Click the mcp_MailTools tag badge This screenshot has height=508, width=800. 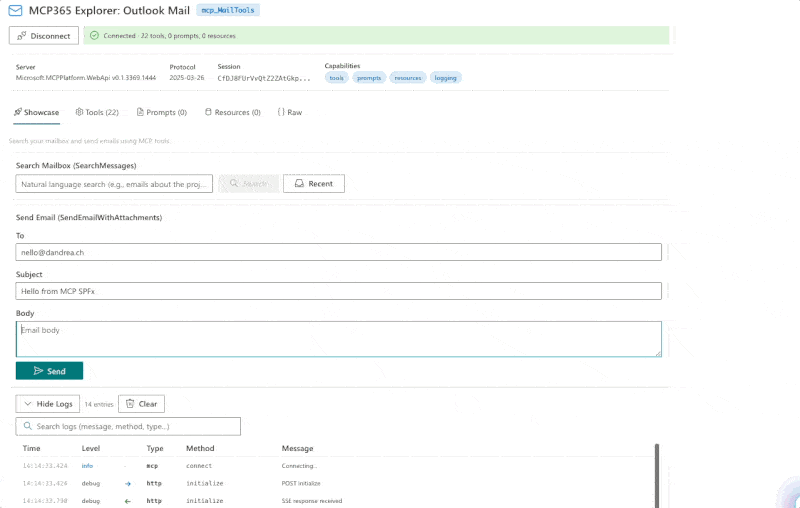[x=228, y=10]
